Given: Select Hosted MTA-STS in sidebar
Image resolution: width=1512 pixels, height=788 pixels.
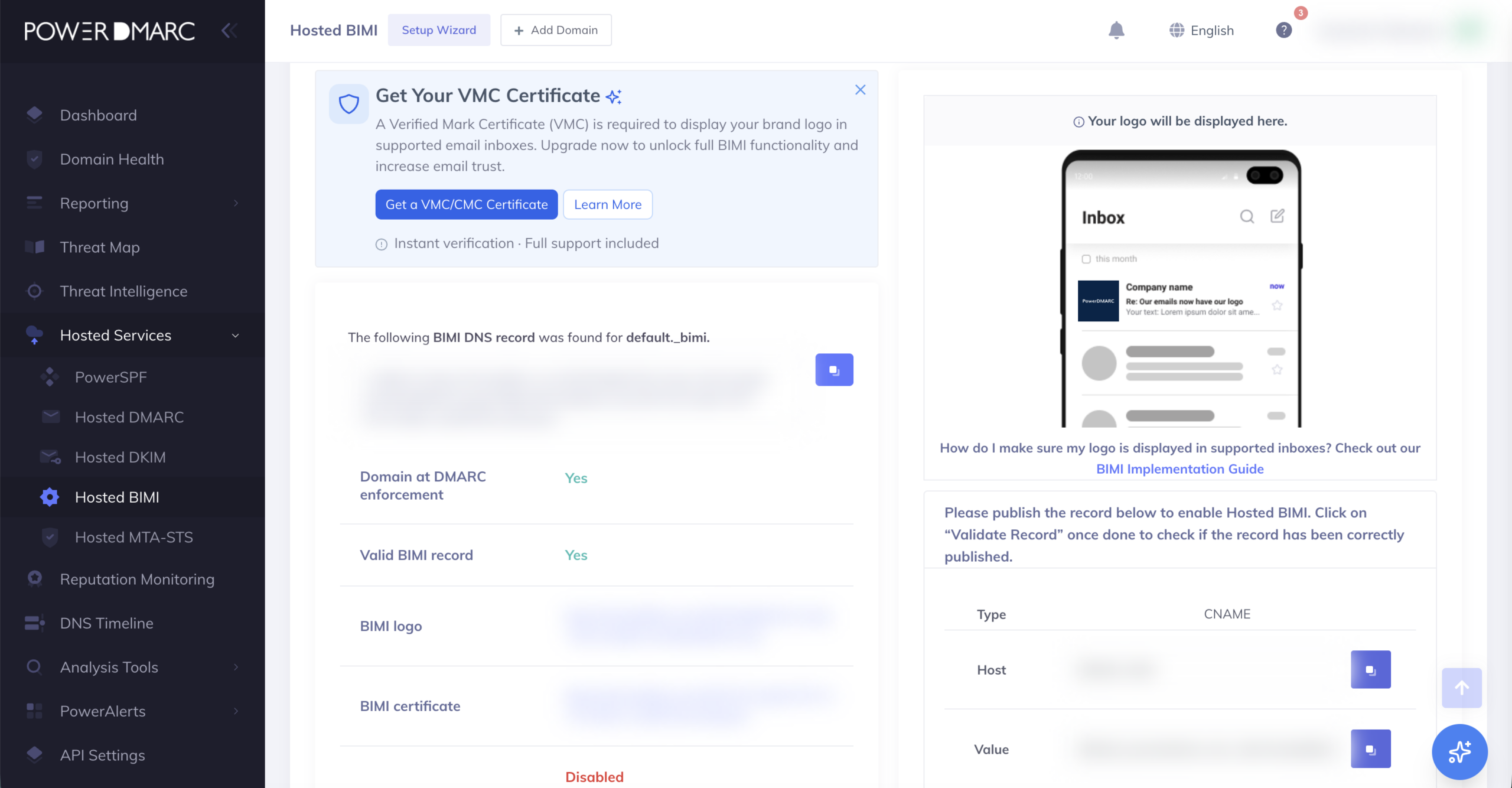Looking at the screenshot, I should [x=134, y=537].
